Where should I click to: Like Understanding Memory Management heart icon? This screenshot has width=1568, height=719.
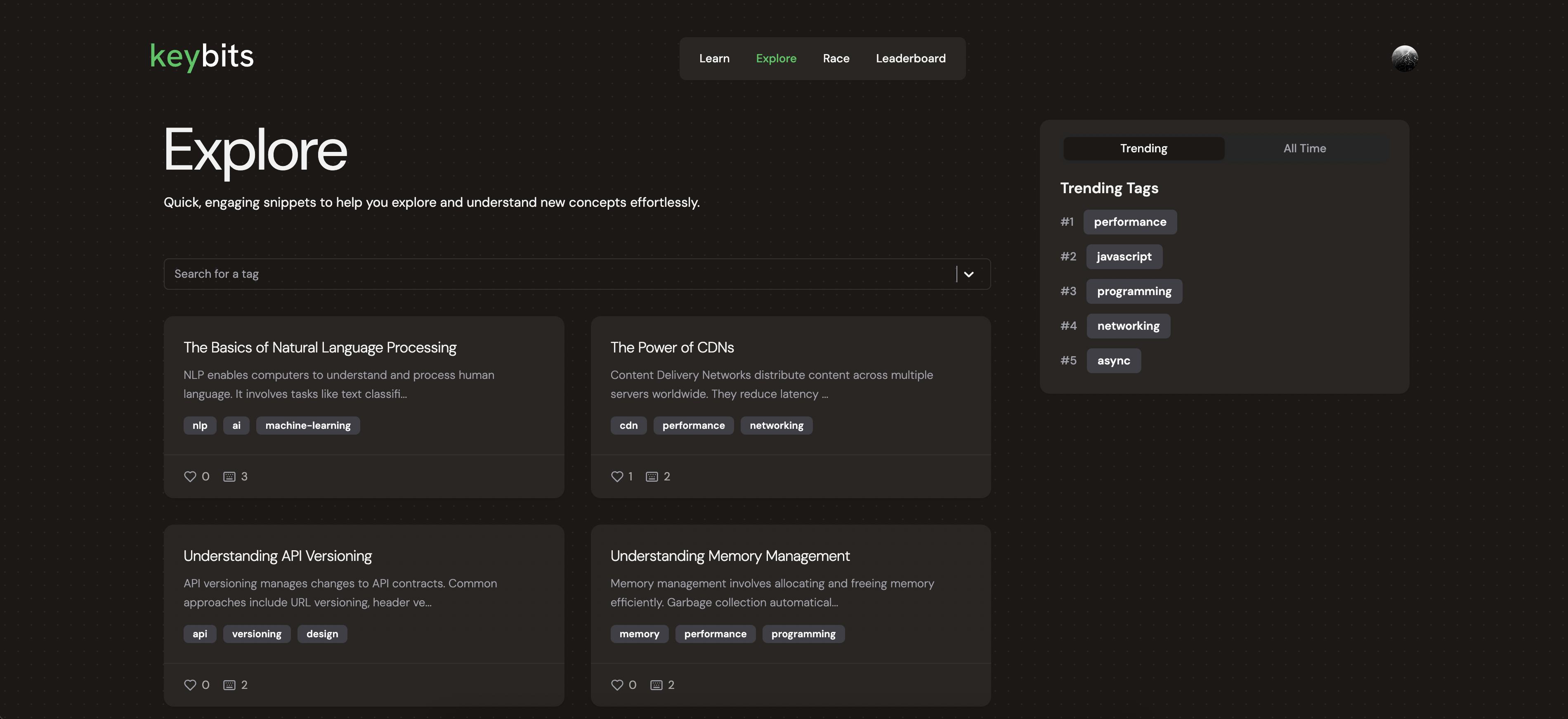point(616,685)
